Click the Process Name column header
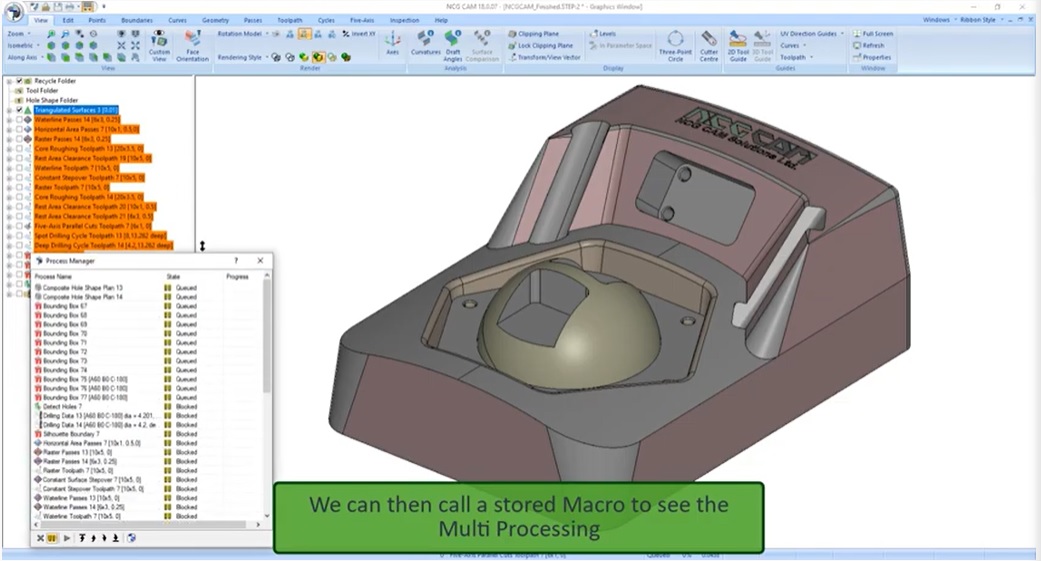 (x=53, y=276)
